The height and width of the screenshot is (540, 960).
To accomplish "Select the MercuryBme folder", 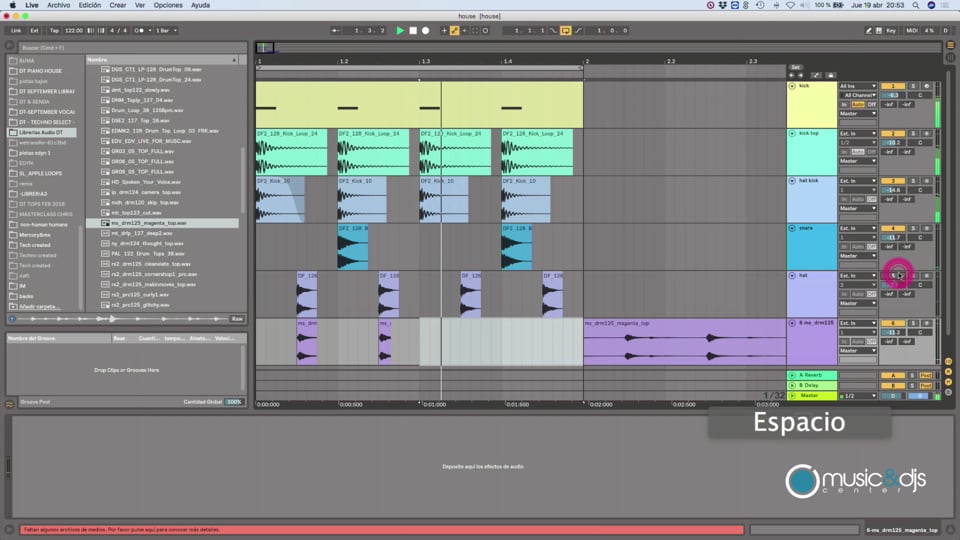I will click(x=35, y=234).
